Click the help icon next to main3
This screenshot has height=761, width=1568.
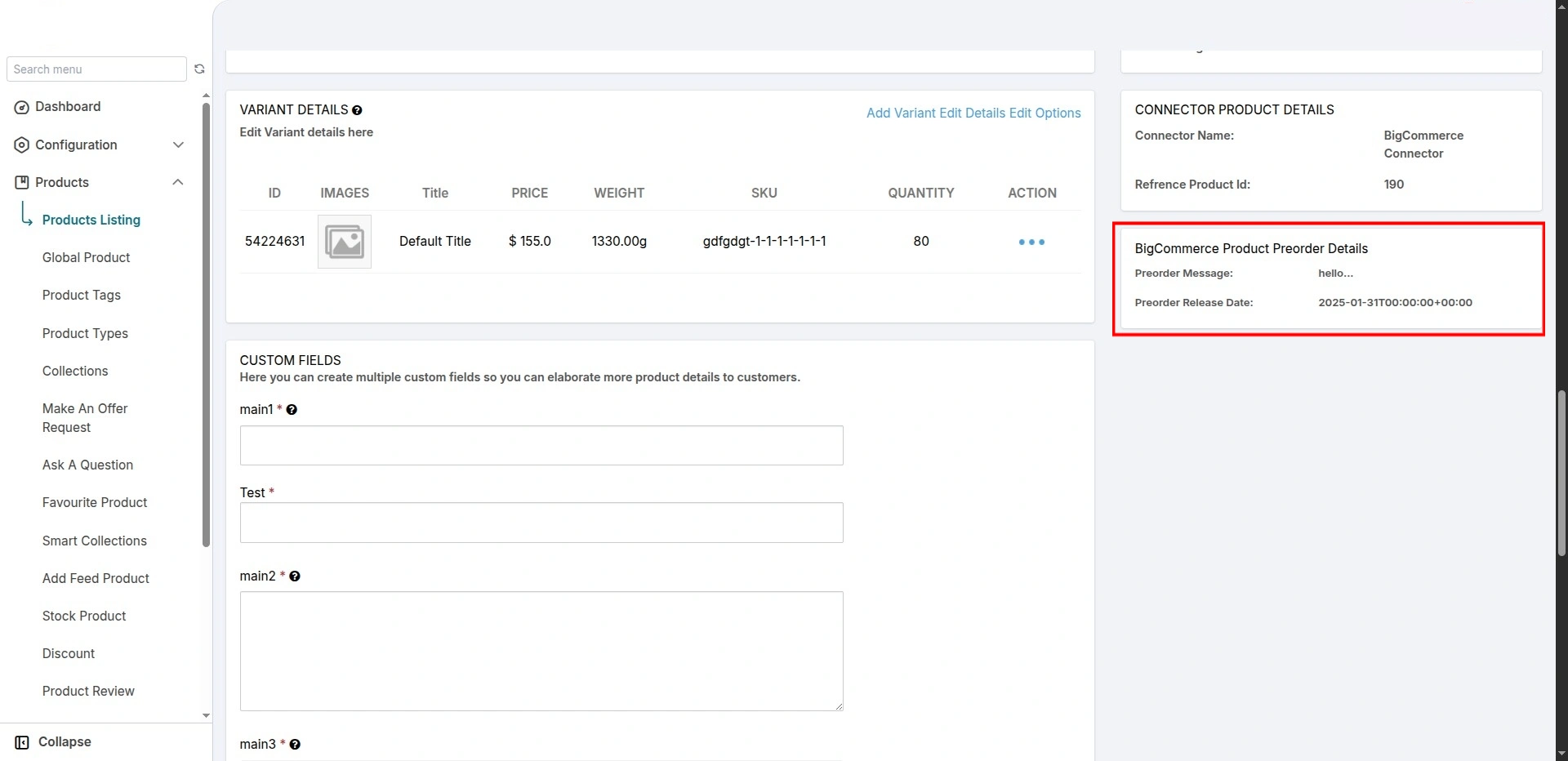pos(295,745)
